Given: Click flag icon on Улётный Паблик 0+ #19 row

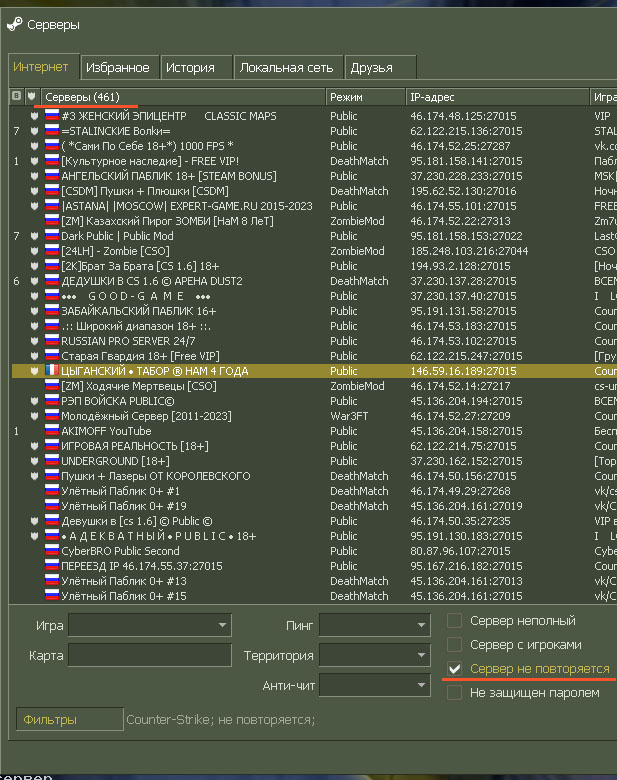Looking at the screenshot, I should 52,506.
